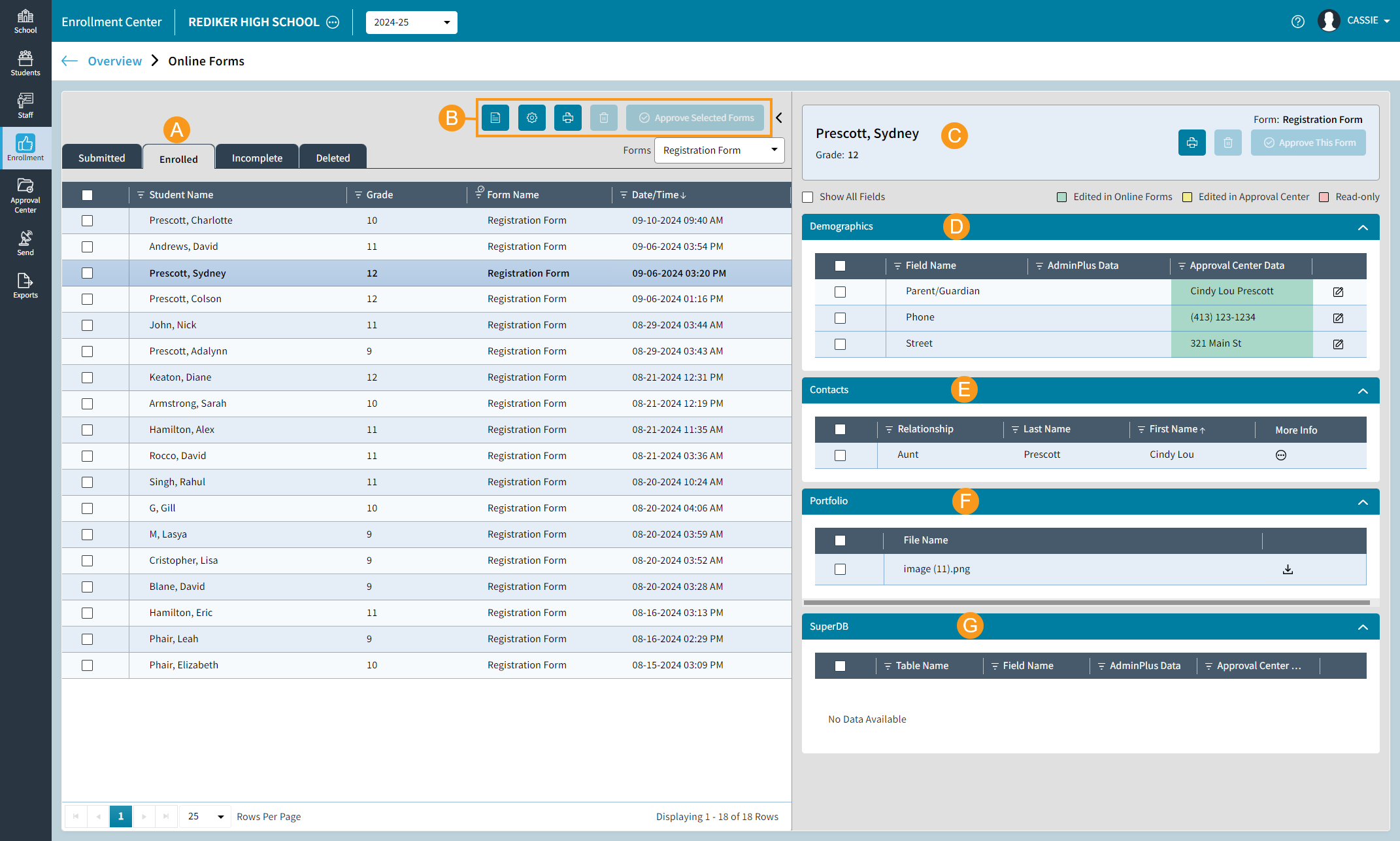Go back to the Overview breadcrumb link
The width and height of the screenshot is (1400, 841).
[x=114, y=61]
